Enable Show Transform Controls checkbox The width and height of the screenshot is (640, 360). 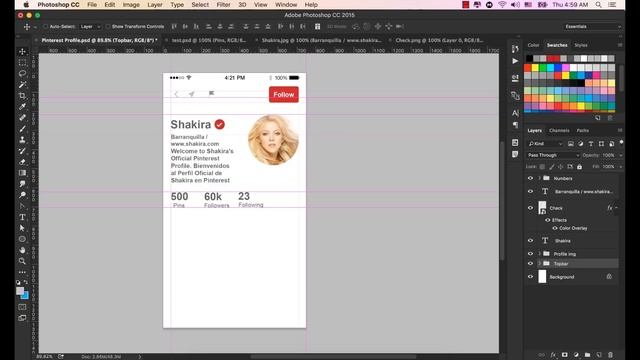(108, 27)
